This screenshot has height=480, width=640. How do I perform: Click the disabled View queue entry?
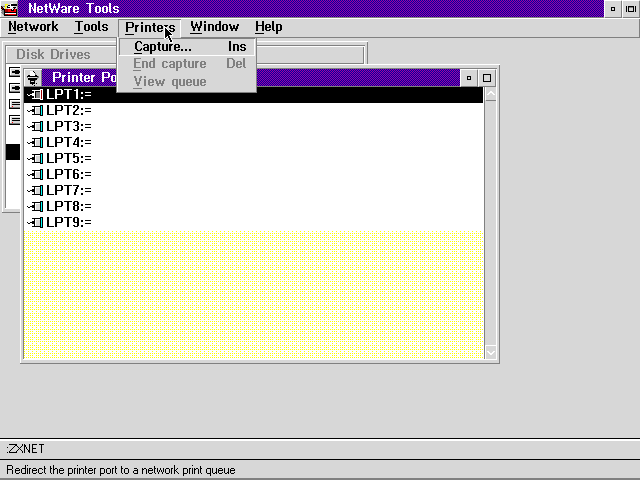187,82
